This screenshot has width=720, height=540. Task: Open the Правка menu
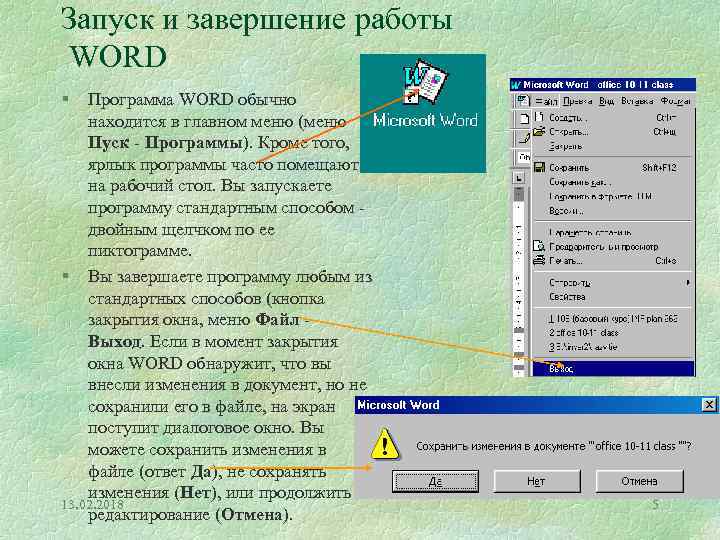point(577,101)
